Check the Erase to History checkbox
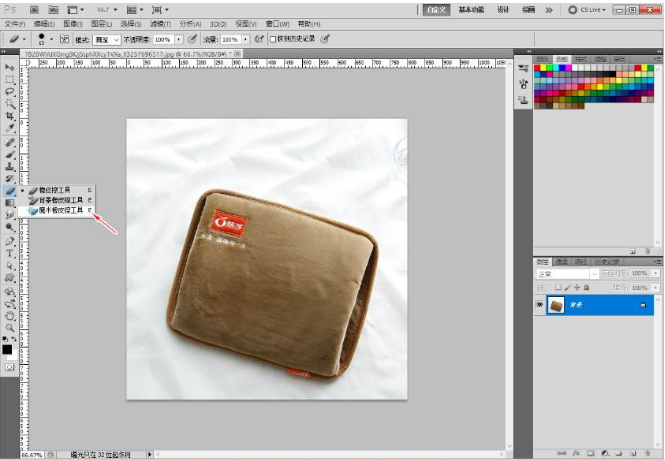The image size is (665, 460). point(273,39)
